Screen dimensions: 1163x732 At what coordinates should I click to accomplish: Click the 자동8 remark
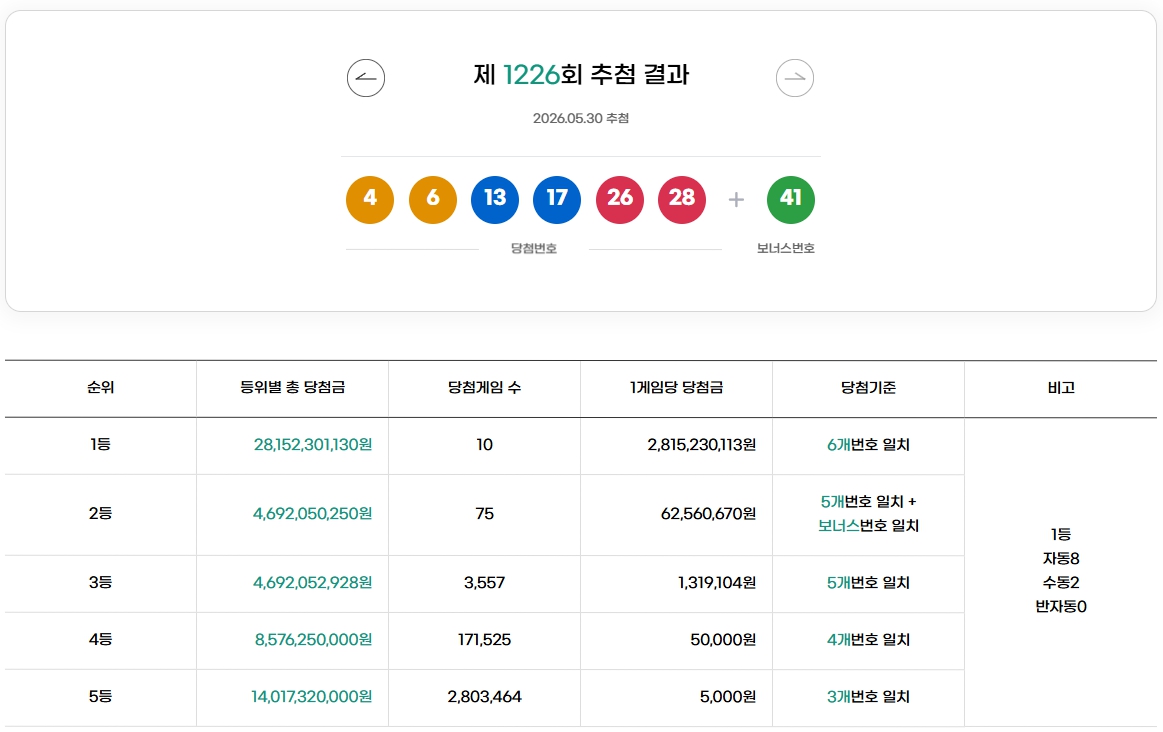point(1061,558)
